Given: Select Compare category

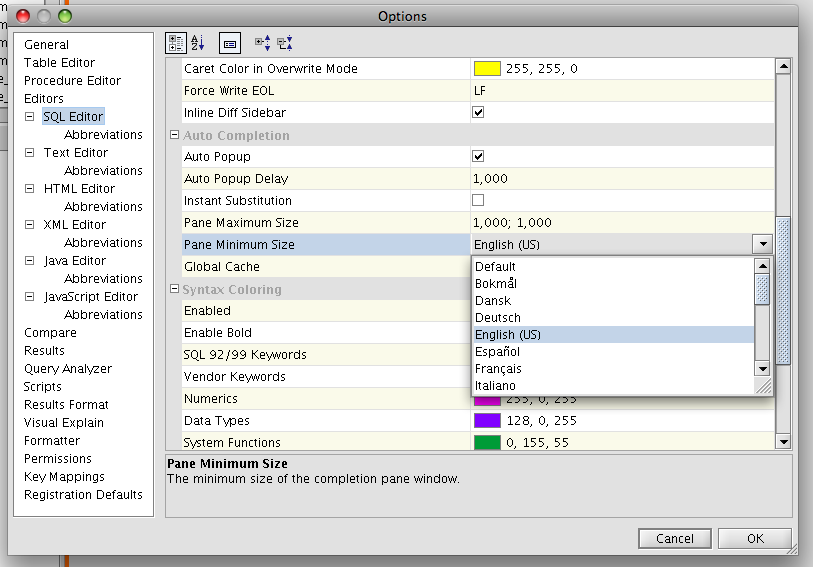Looking at the screenshot, I should pyautogui.click(x=50, y=333).
